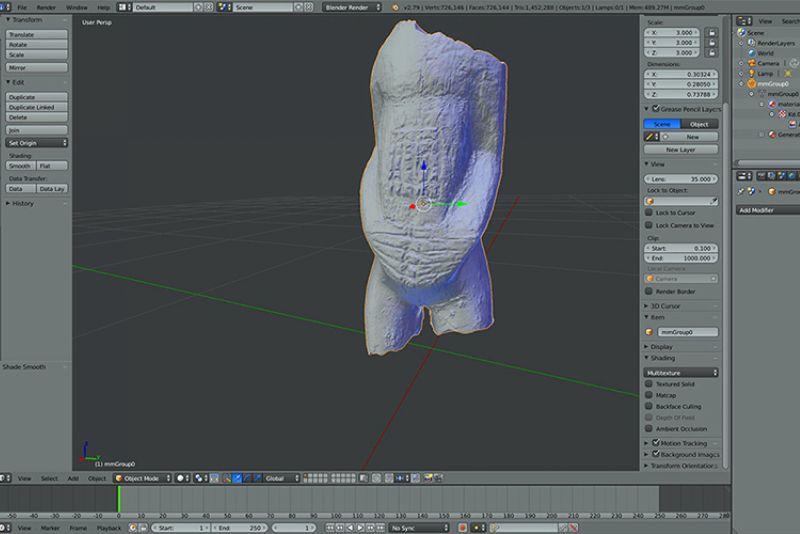Switch grease pencil source to Object tab
The width and height of the screenshot is (800, 534).
click(699, 124)
